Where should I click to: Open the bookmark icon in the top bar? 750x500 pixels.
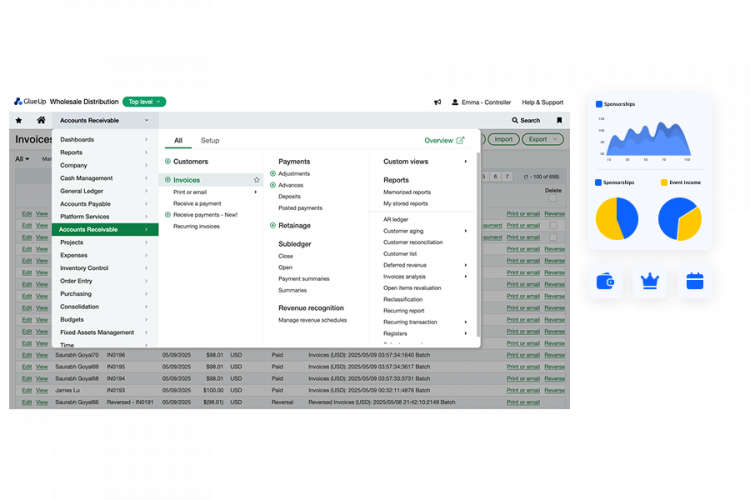click(x=559, y=121)
